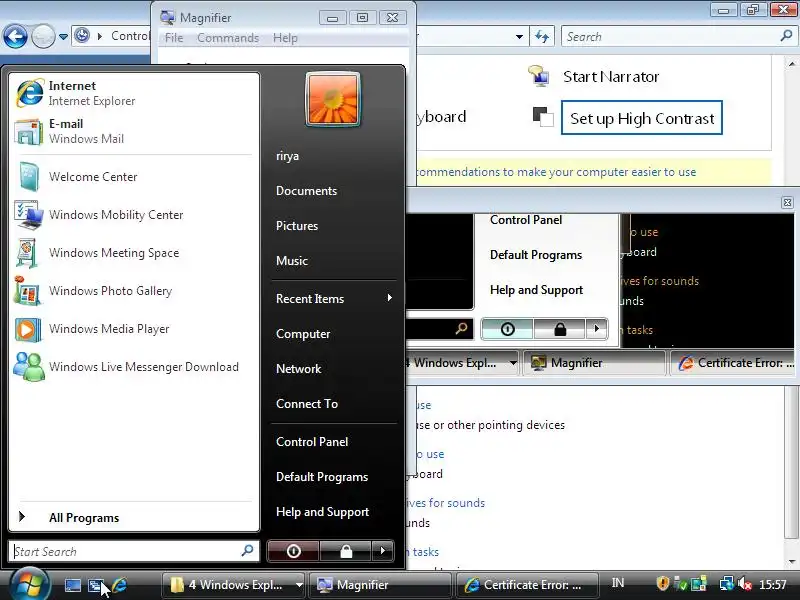The height and width of the screenshot is (600, 800).
Task: Click the Control Panel refresh button
Action: click(x=542, y=36)
